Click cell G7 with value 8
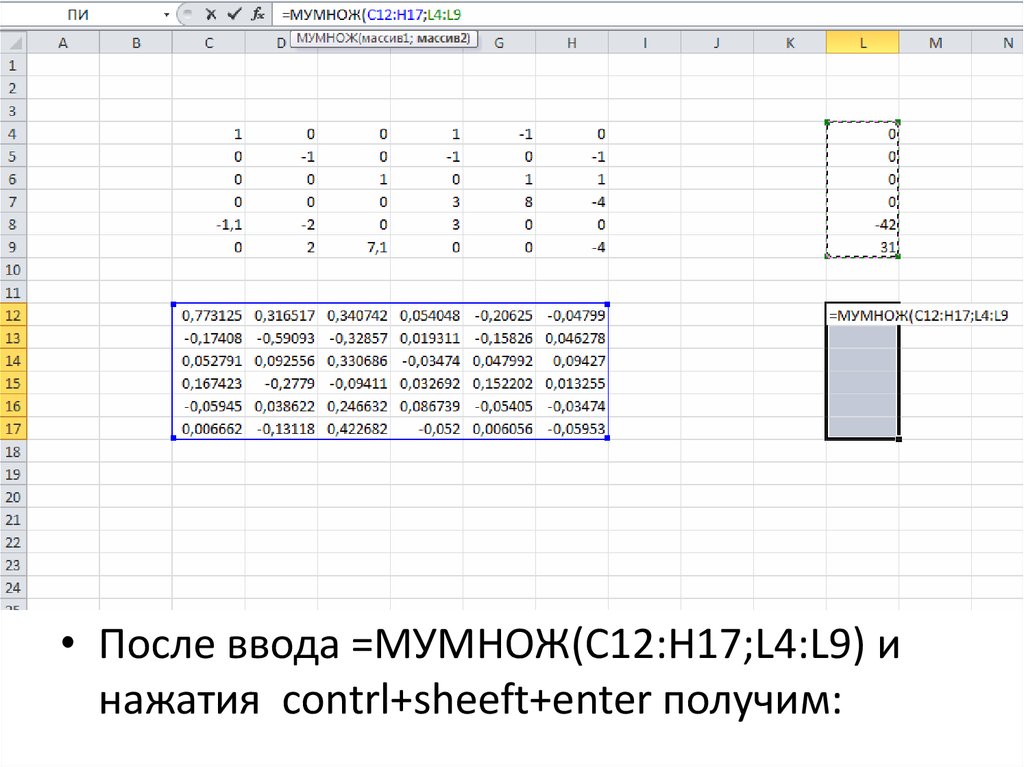This screenshot has height=767, width=1024. click(x=499, y=202)
